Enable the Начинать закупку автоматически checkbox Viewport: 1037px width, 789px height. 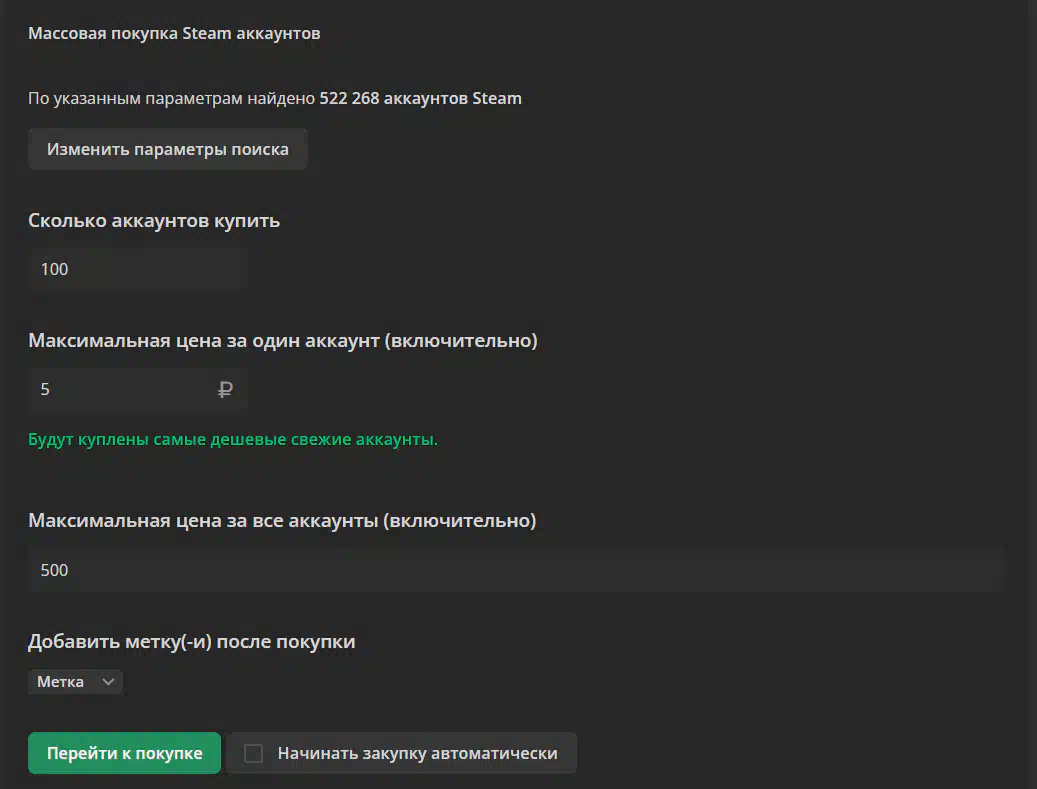point(253,753)
